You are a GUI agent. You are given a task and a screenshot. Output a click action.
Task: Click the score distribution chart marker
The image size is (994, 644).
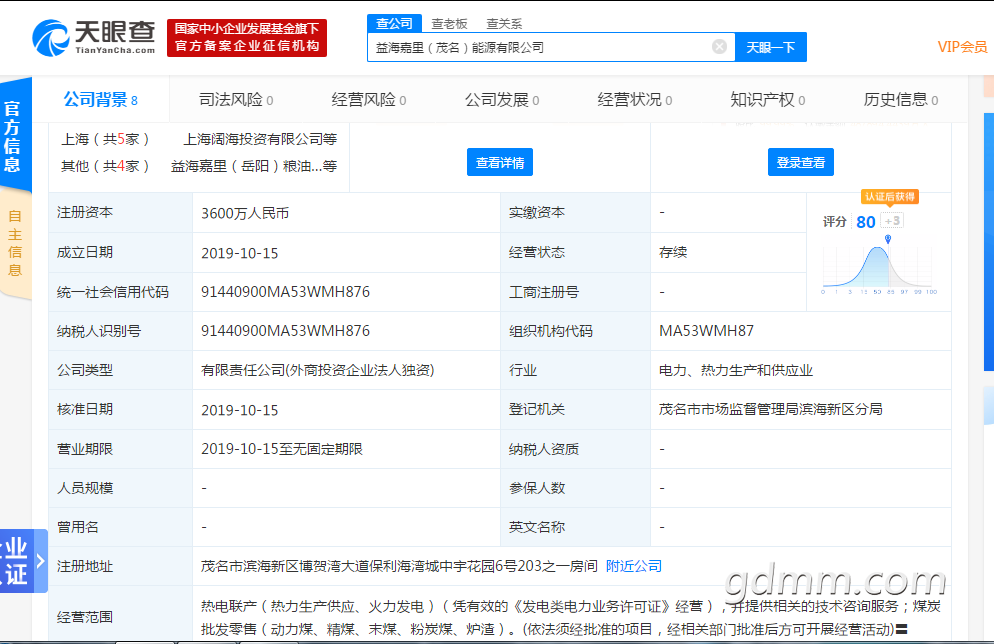point(888,239)
